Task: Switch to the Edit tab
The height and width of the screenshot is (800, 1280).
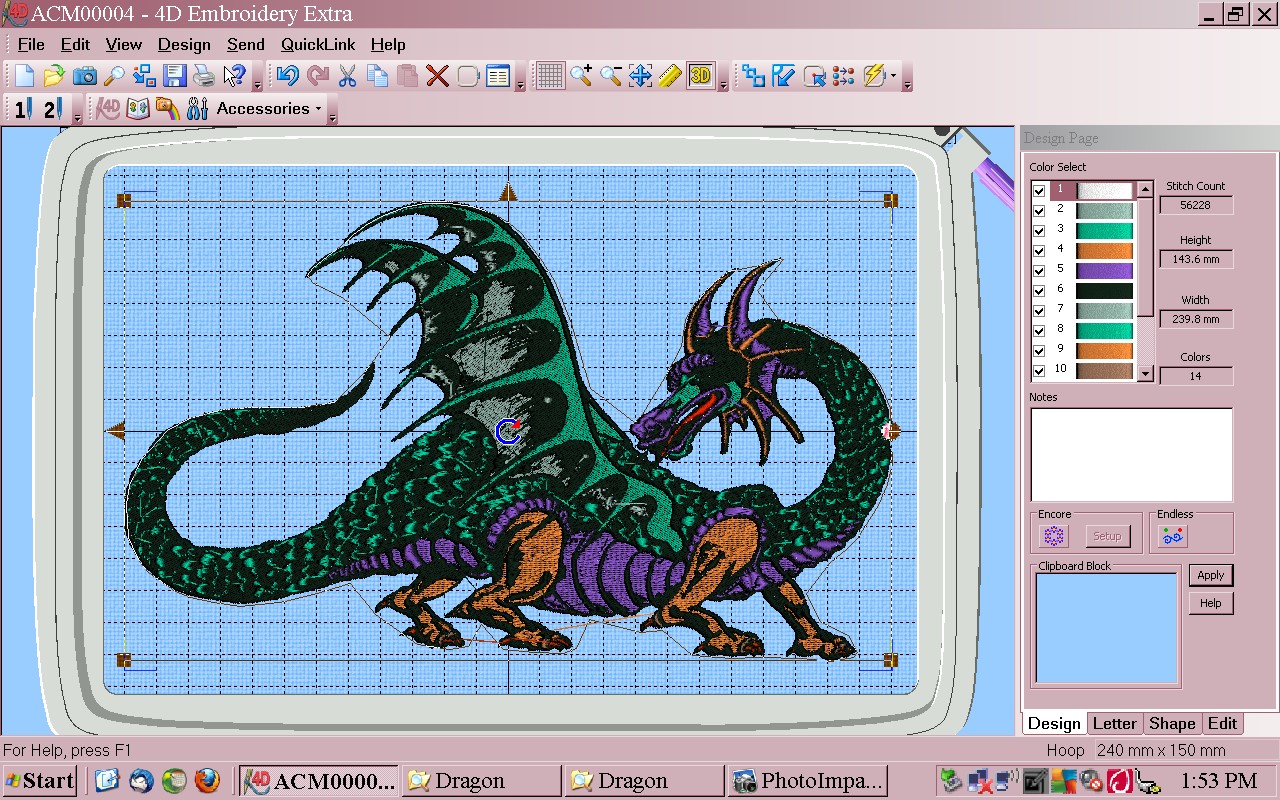Action: 1222,723
